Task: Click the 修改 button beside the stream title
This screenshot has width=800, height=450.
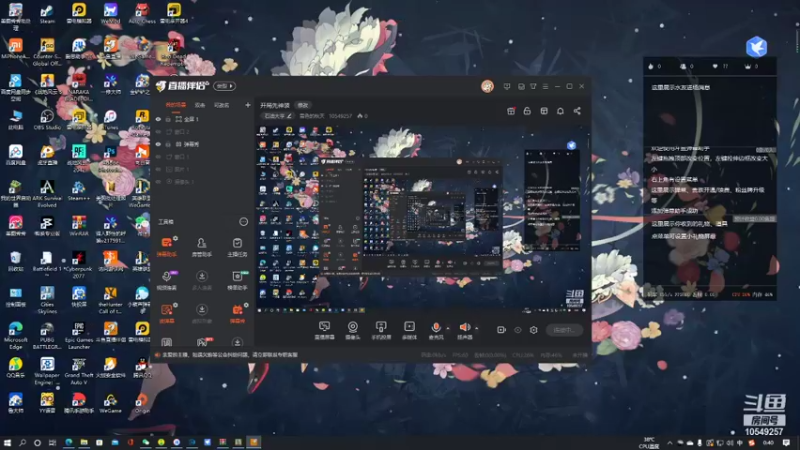Action: [303, 105]
